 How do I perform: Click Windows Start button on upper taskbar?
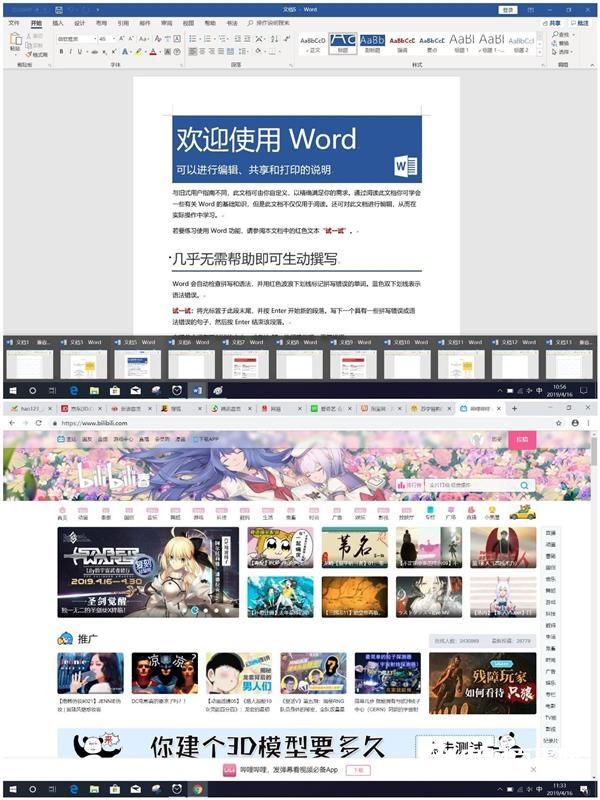coord(13,389)
